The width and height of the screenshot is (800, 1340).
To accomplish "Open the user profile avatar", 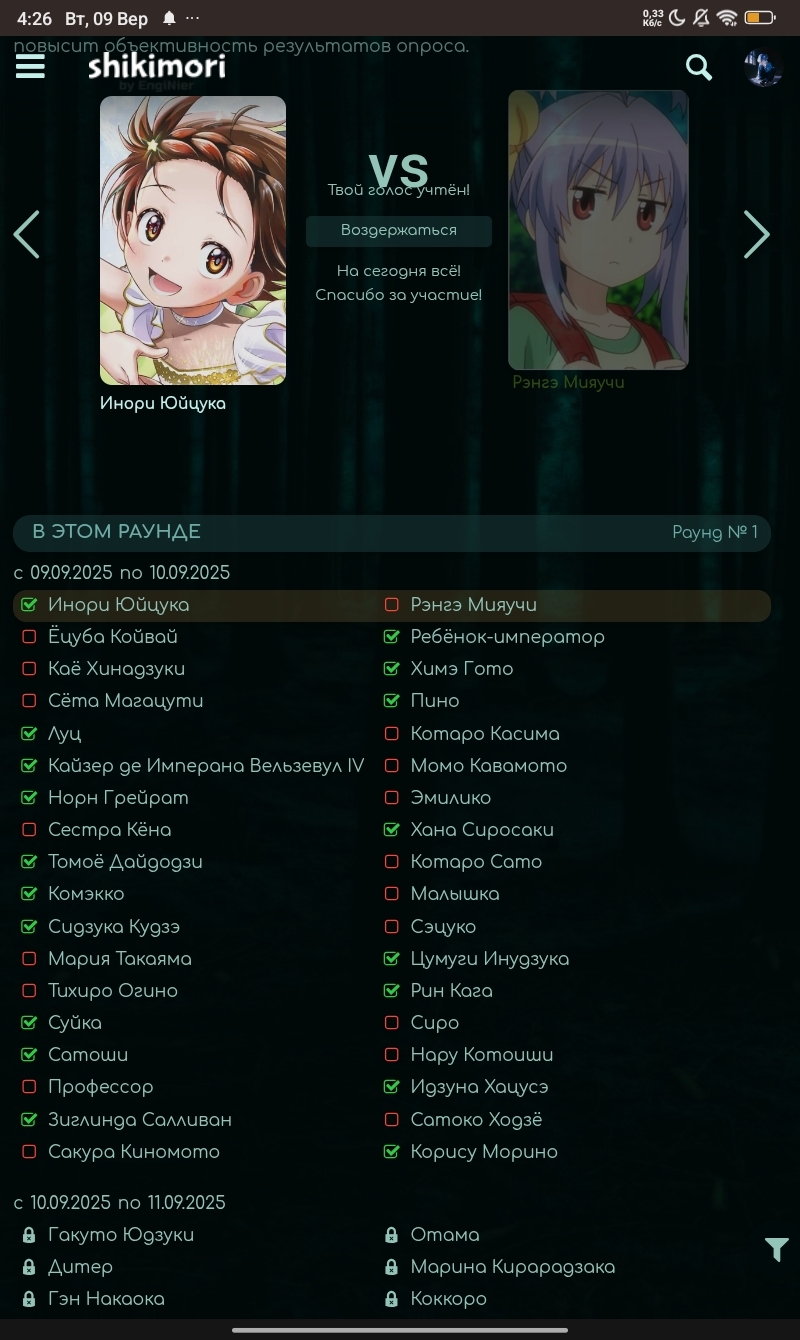I will coord(763,67).
